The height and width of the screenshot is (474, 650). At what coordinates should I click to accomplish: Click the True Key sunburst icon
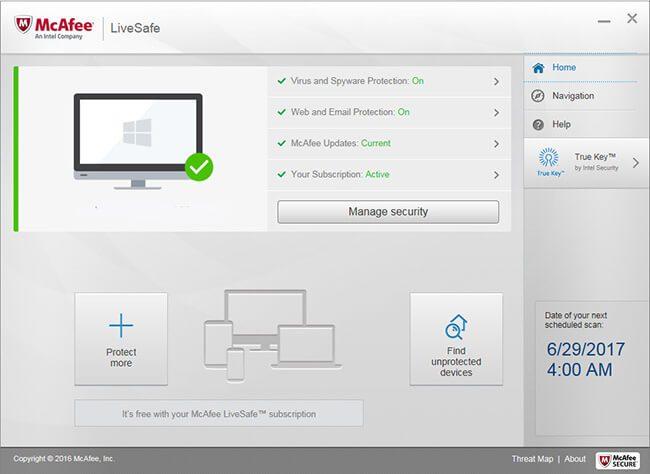(547, 158)
